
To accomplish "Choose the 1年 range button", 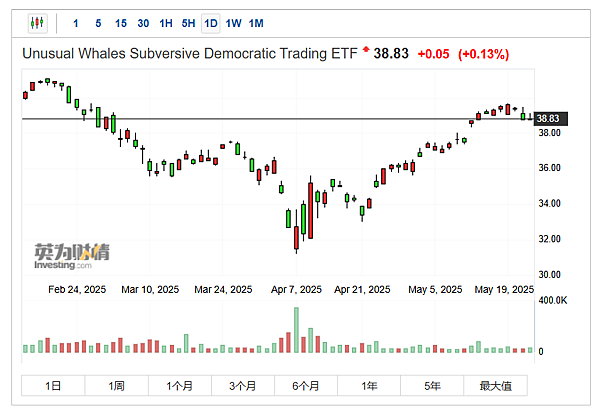I will 369,386.
